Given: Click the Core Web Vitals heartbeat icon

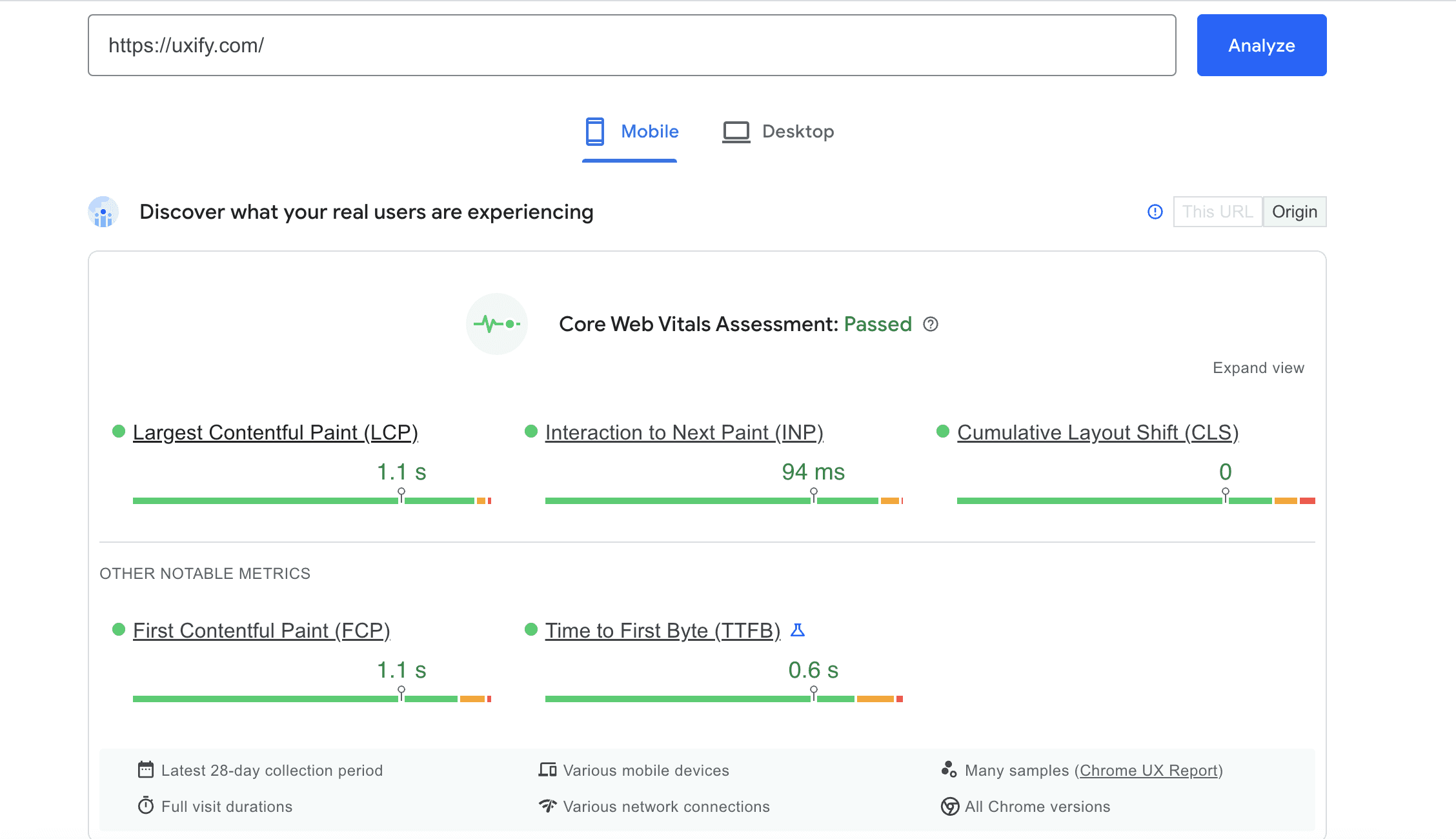Looking at the screenshot, I should [496, 323].
